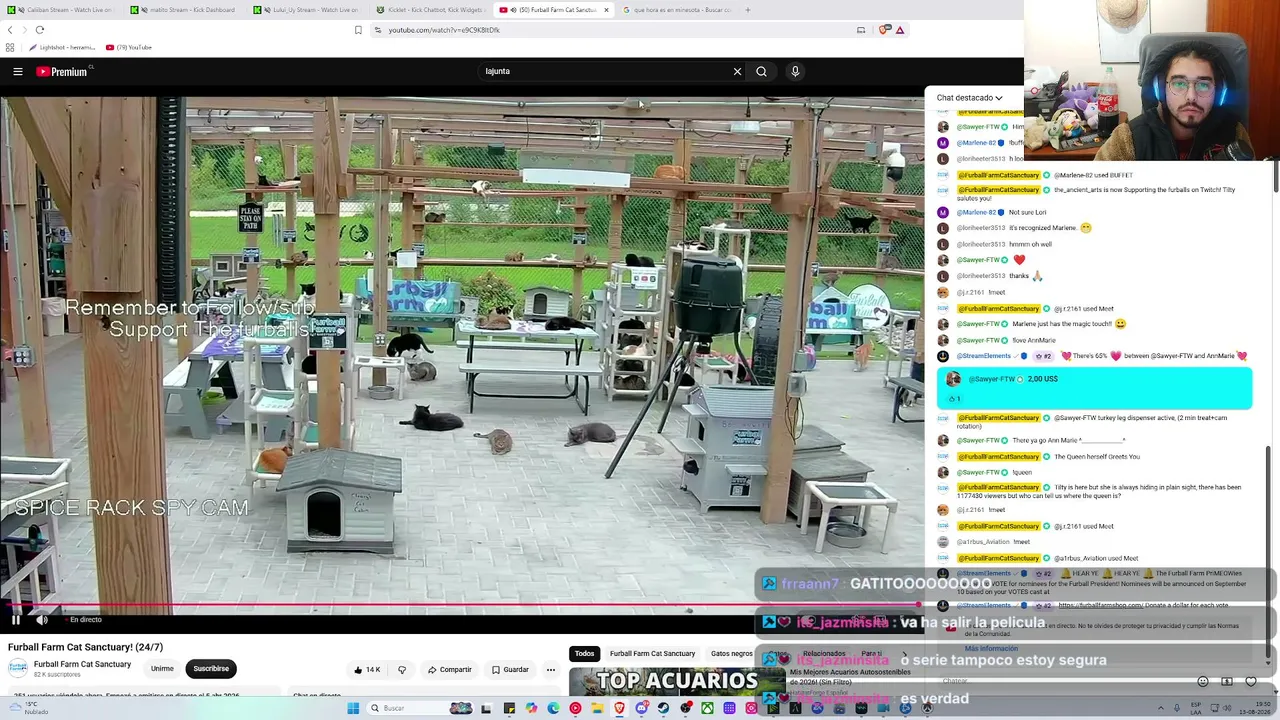Image resolution: width=1280 pixels, height=720 pixels.
Task: Clear the 'lajunta' search text
Action: point(737,71)
